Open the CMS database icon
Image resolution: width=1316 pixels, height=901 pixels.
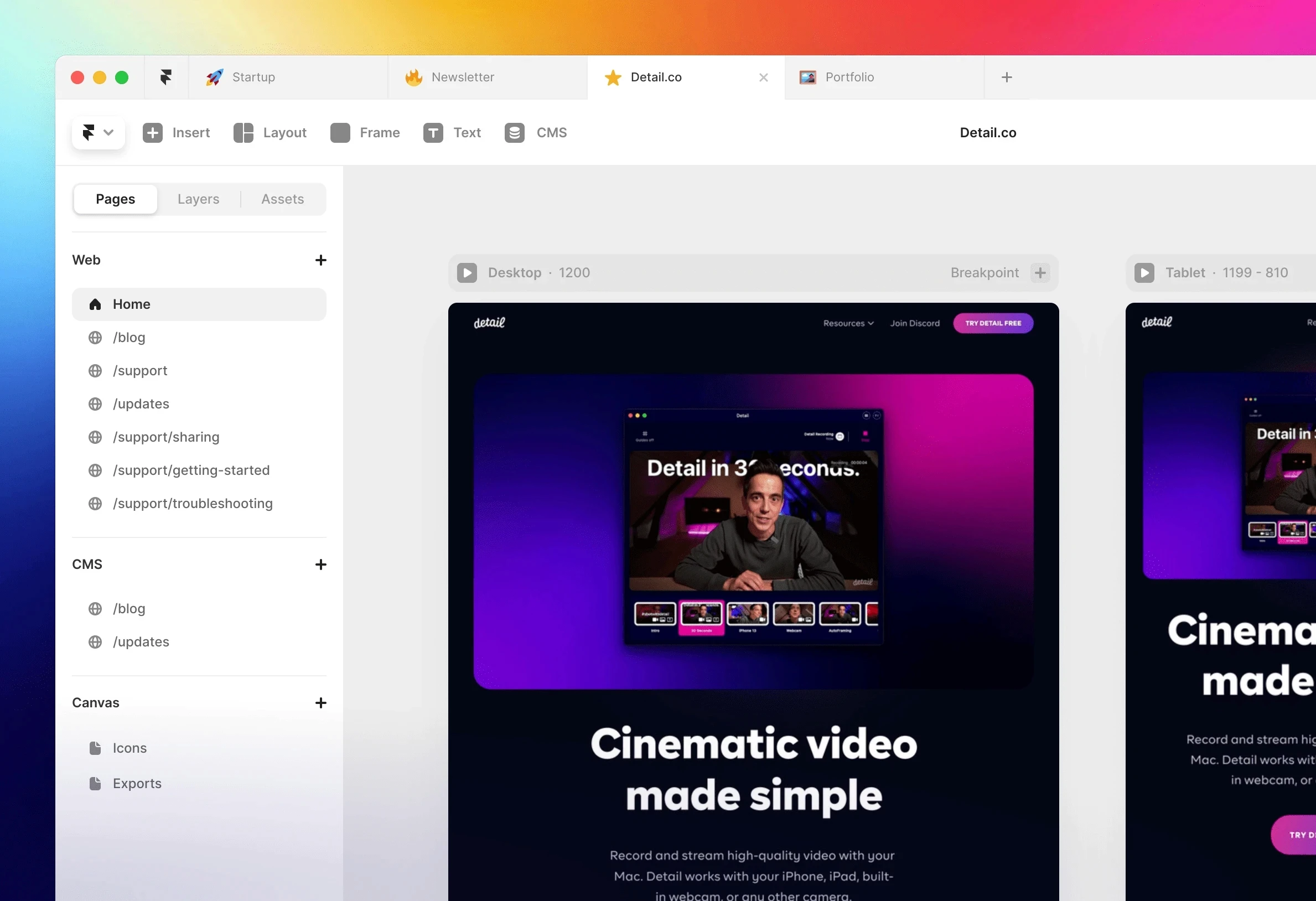pos(514,132)
